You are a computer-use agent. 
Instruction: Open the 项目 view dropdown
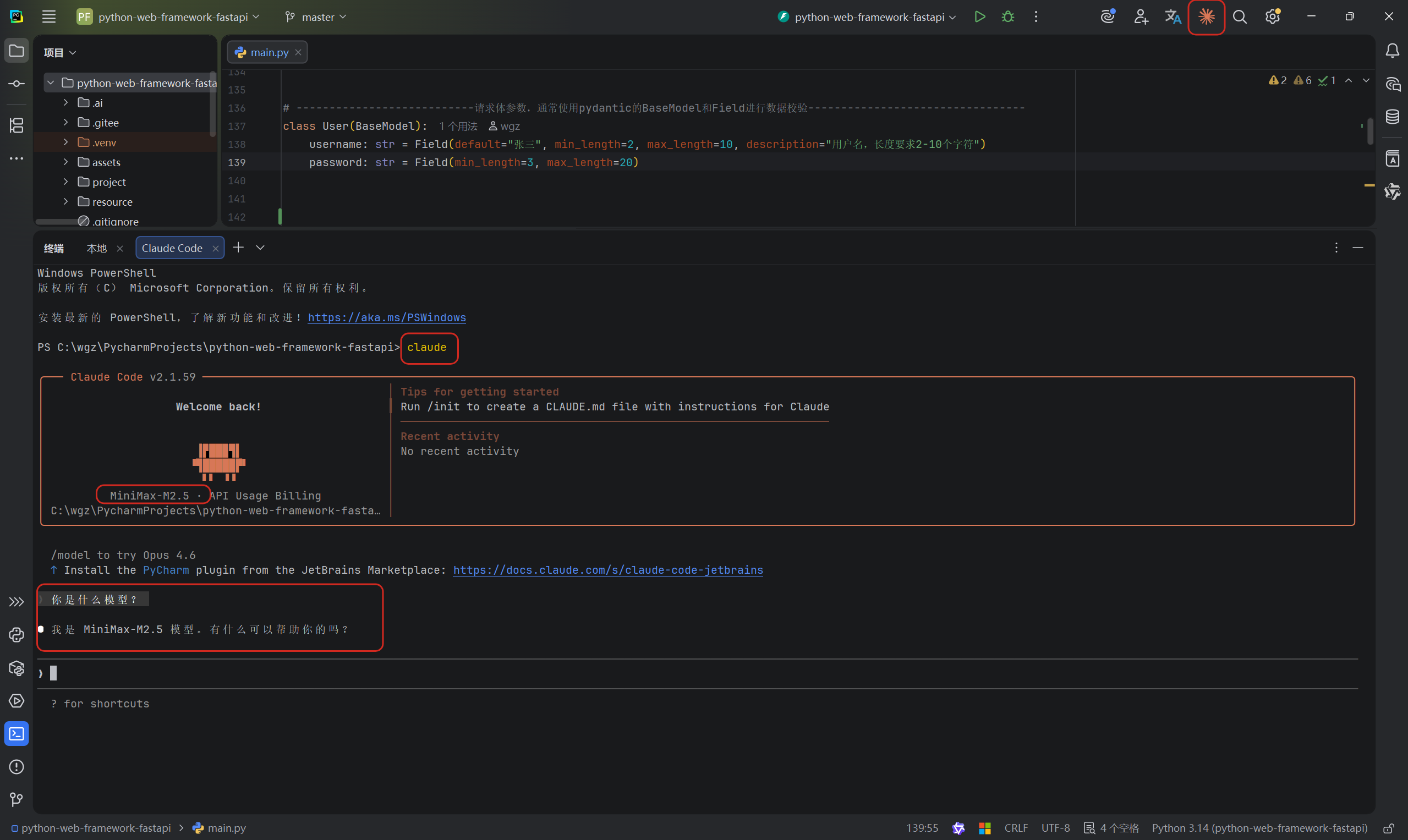[60, 53]
